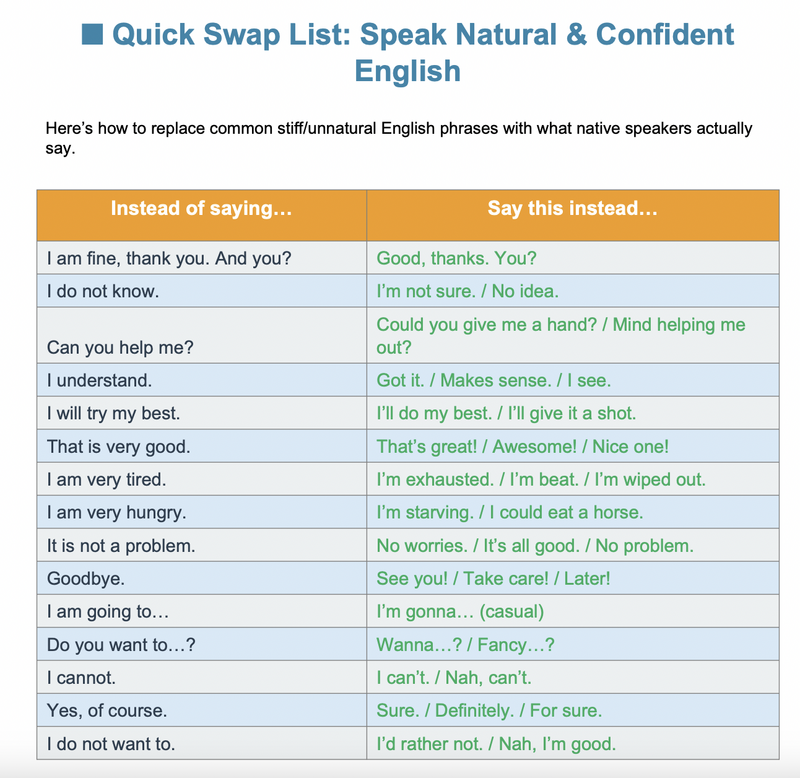Click the blue square icon before the title
The image size is (800, 778).
[x=92, y=34]
